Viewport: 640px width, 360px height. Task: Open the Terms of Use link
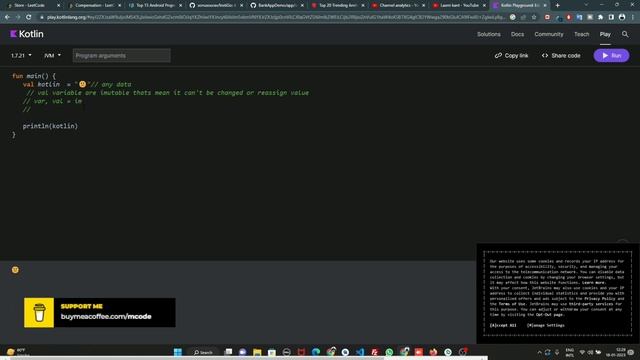click(x=513, y=304)
